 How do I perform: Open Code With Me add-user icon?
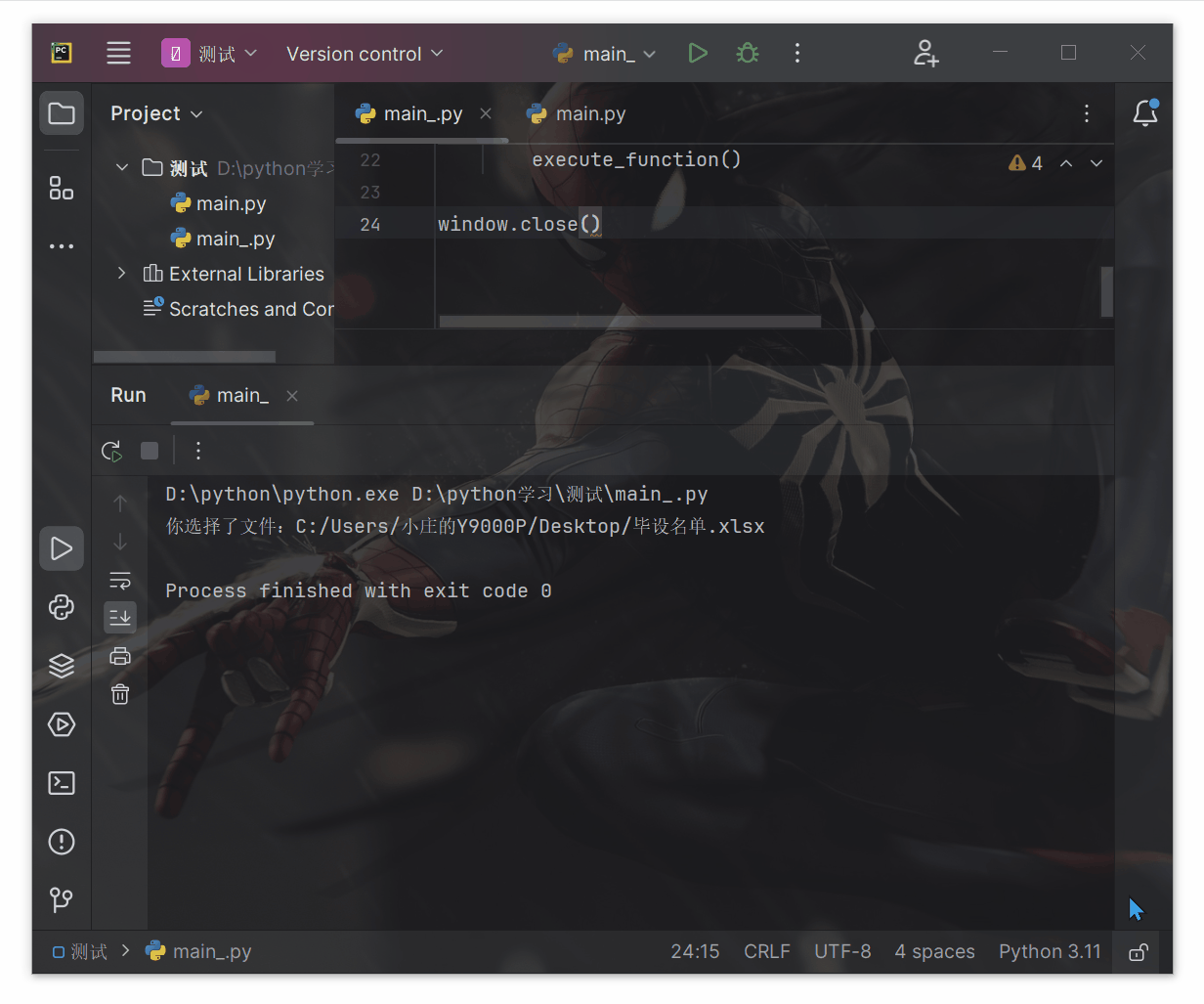tap(924, 53)
